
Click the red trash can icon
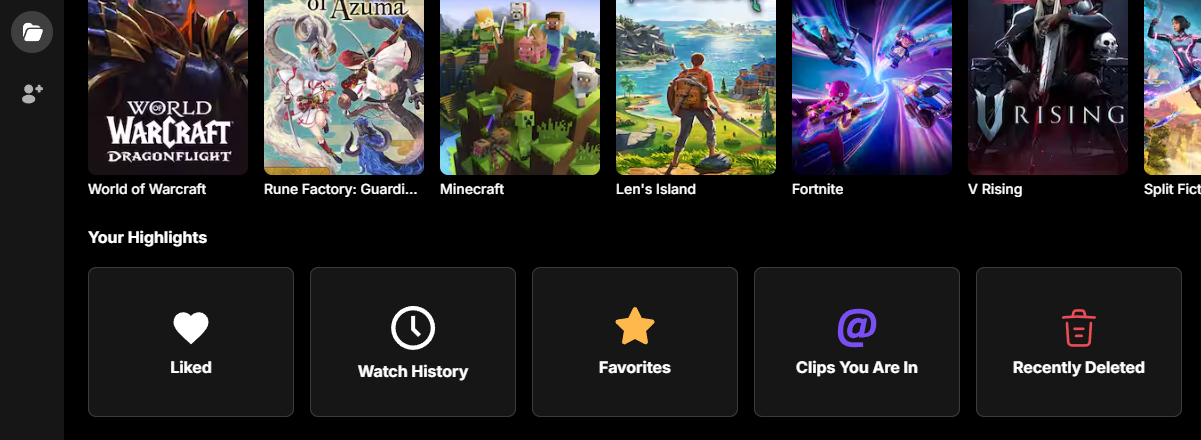click(1078, 328)
